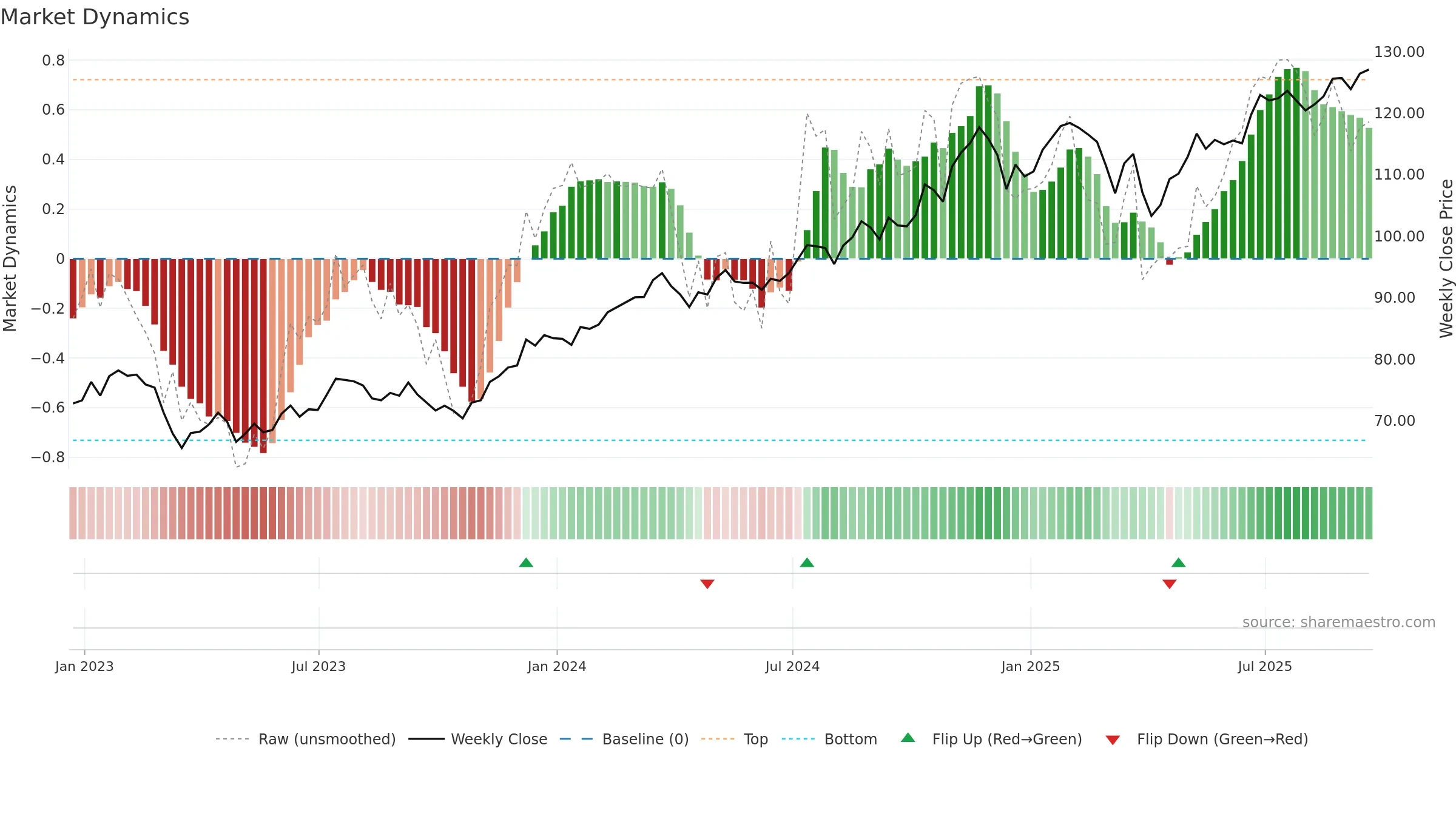Click the 80.00 price axis label
Image resolution: width=1456 pixels, height=819 pixels.
[1395, 360]
